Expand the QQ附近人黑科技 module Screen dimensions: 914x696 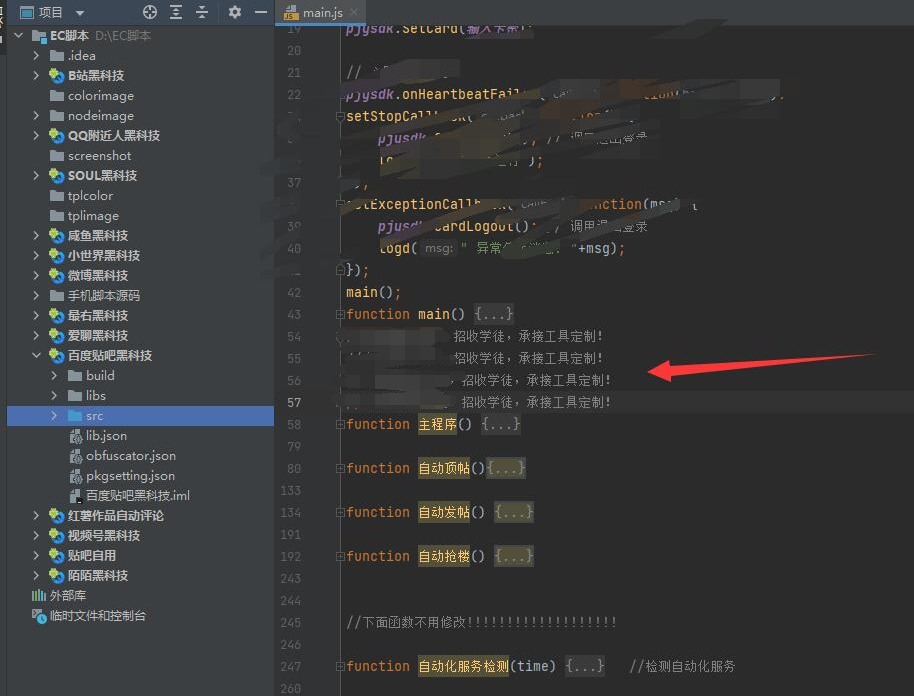[36, 135]
